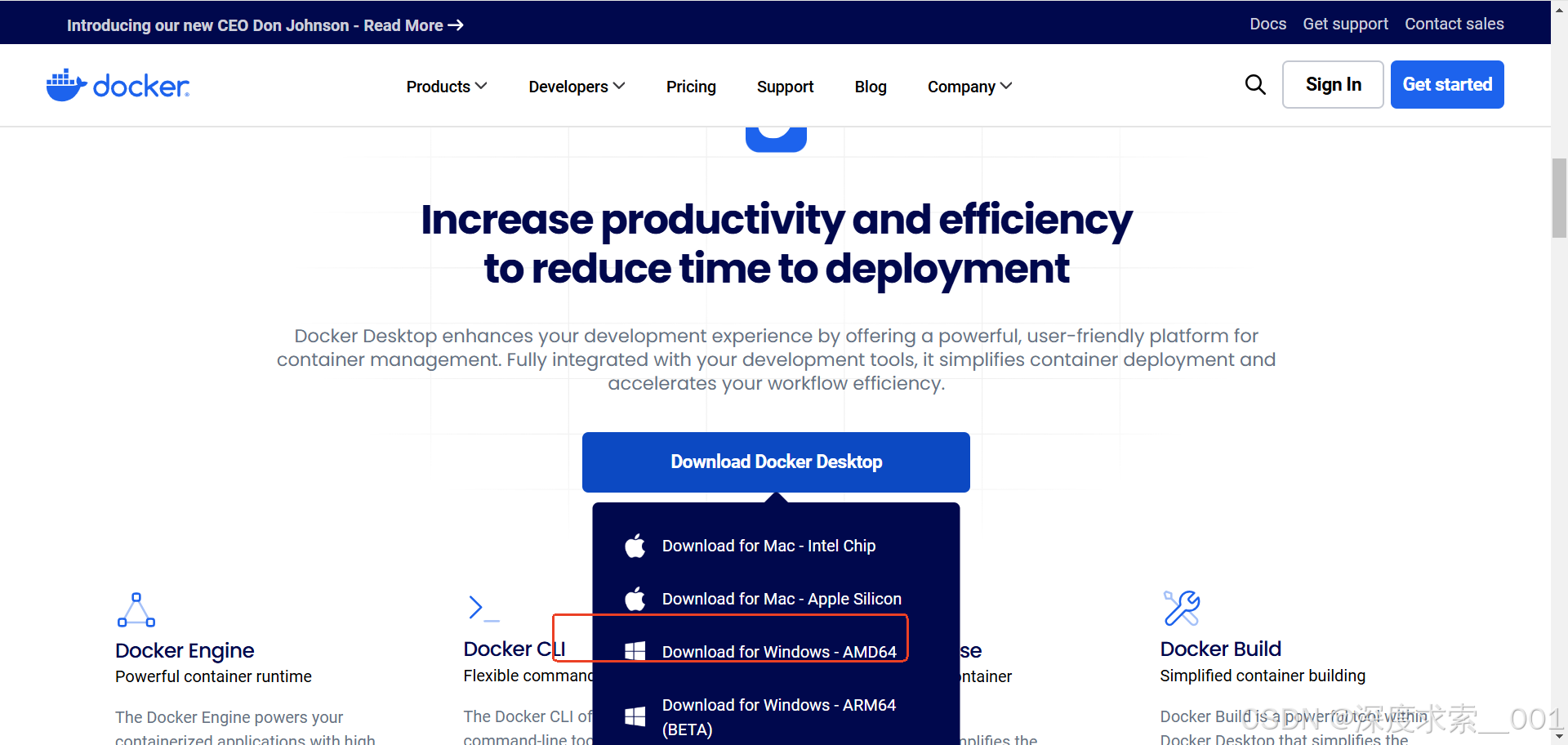Screen dimensions: 1568x745
Task: Click 'Simplified container building' text
Action: click(1263, 676)
